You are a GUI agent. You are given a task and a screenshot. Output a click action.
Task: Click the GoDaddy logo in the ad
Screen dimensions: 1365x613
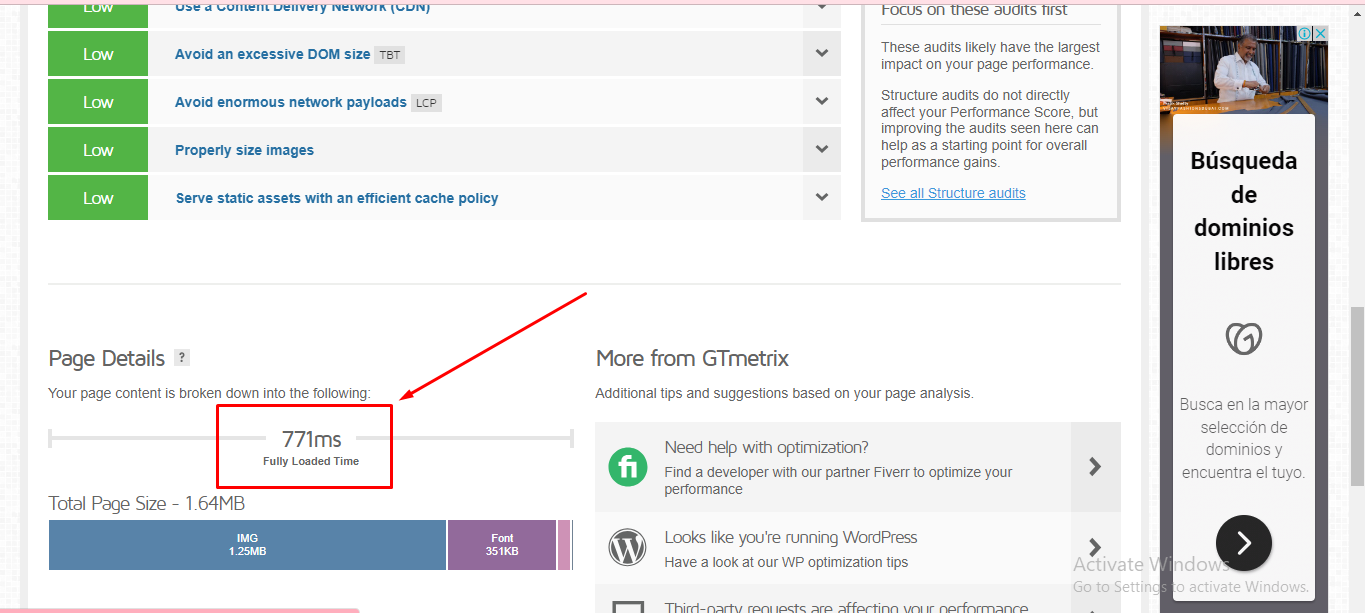(1243, 339)
